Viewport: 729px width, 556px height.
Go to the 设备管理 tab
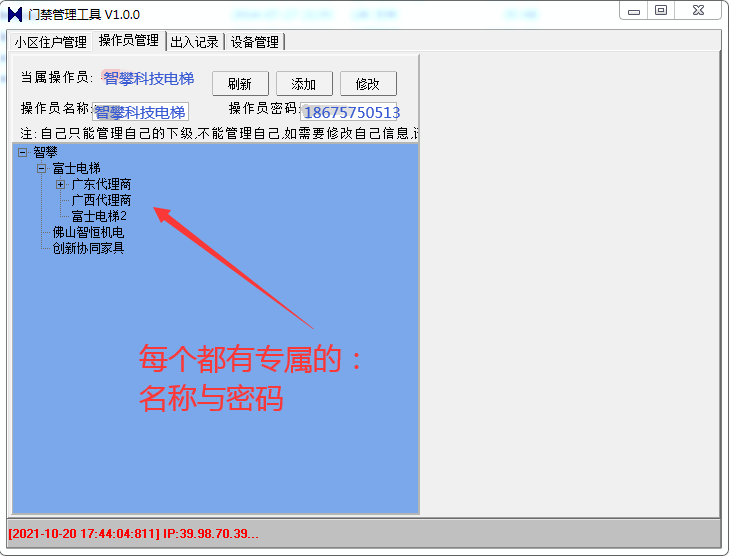255,42
